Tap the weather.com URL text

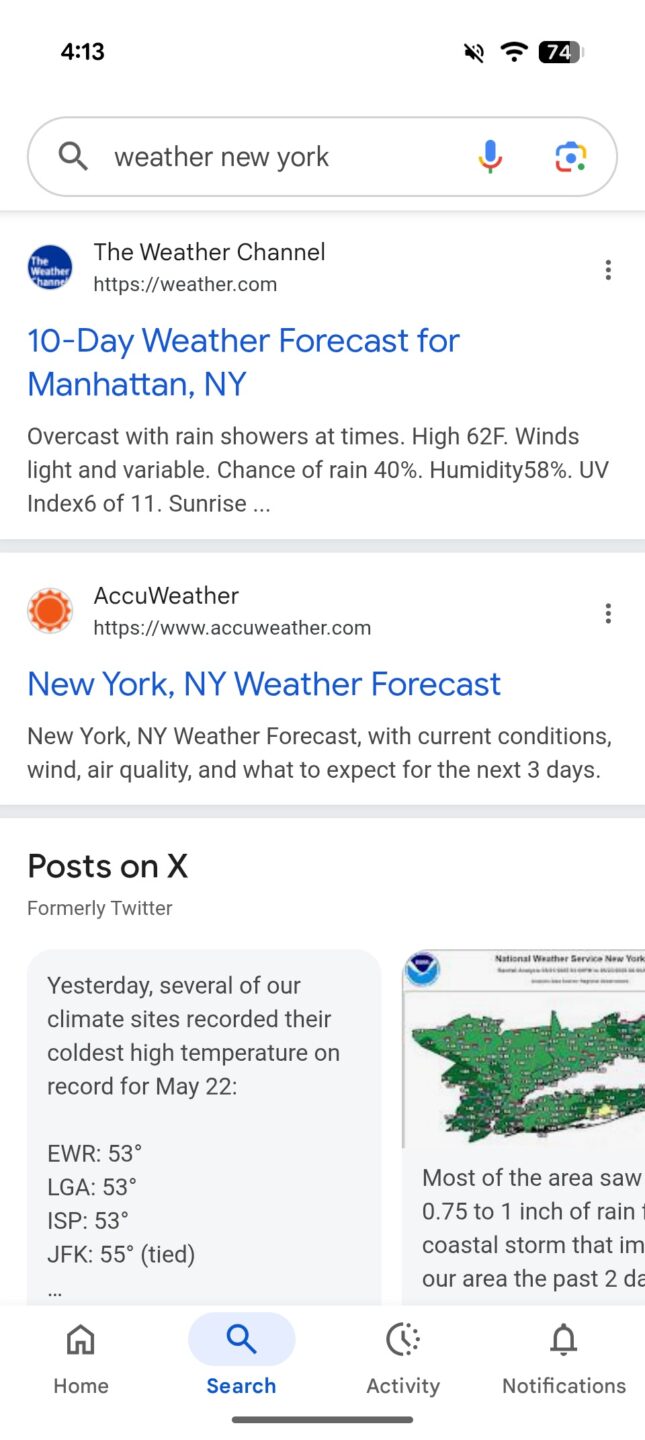[185, 284]
